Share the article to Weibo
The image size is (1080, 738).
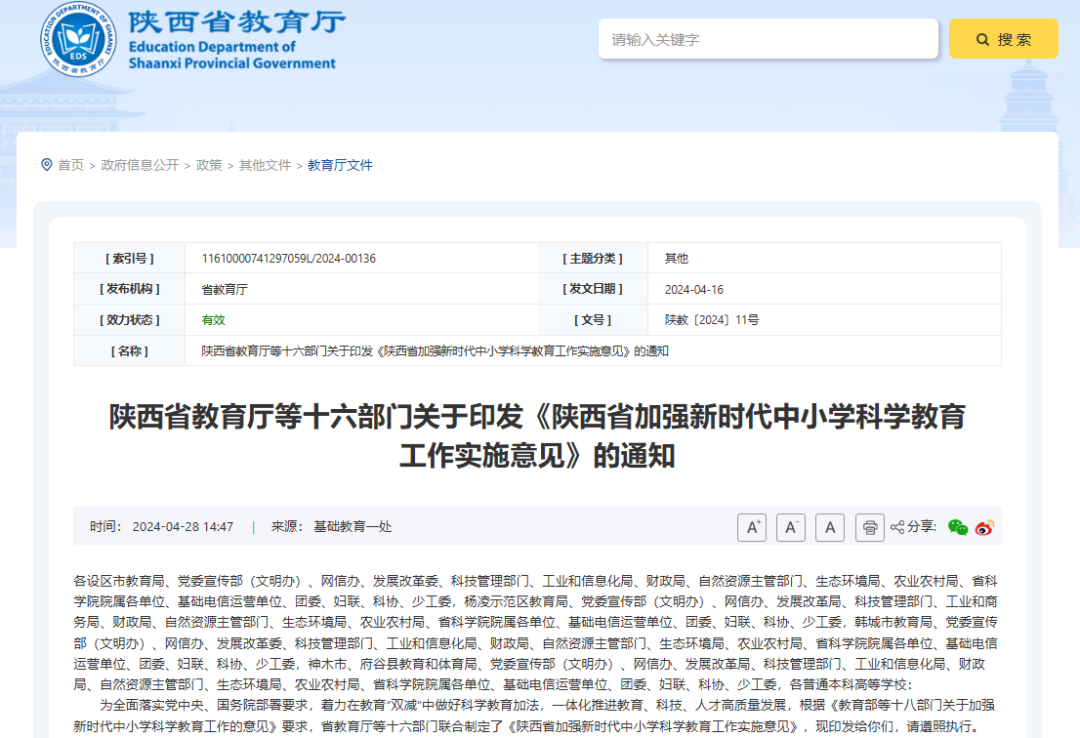(983, 527)
